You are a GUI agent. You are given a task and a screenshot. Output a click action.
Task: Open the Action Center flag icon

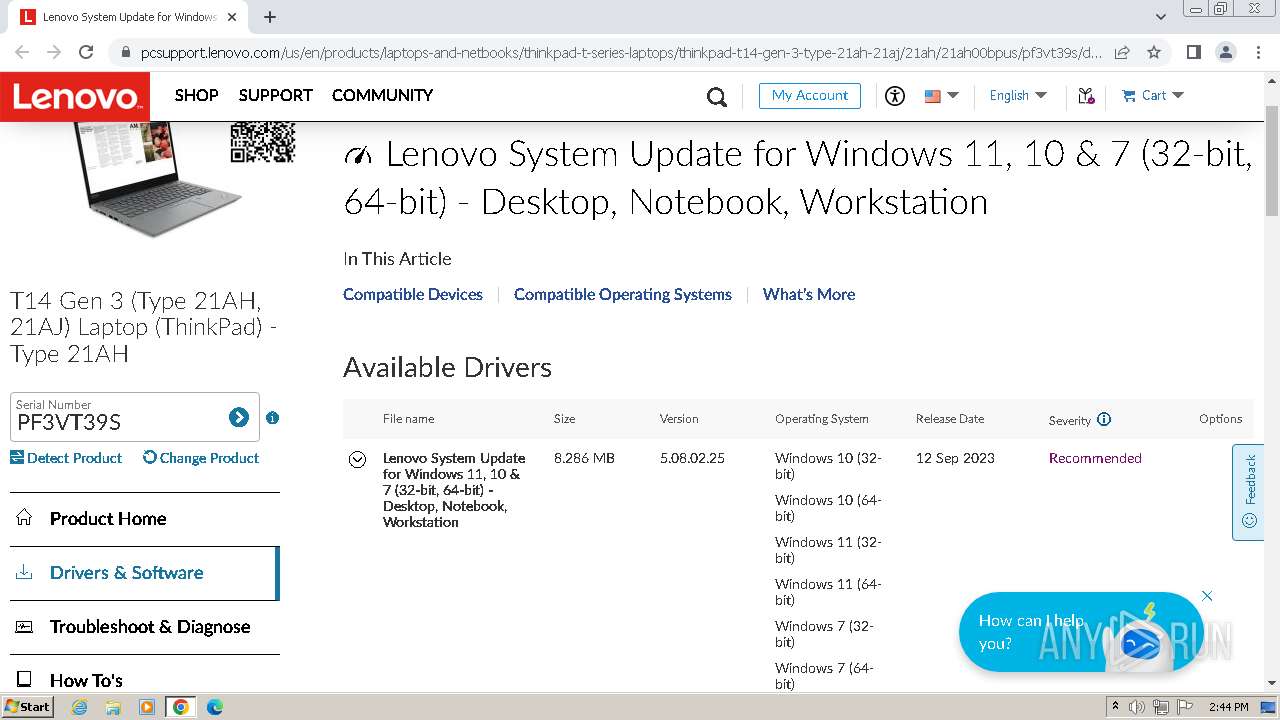coord(1186,707)
